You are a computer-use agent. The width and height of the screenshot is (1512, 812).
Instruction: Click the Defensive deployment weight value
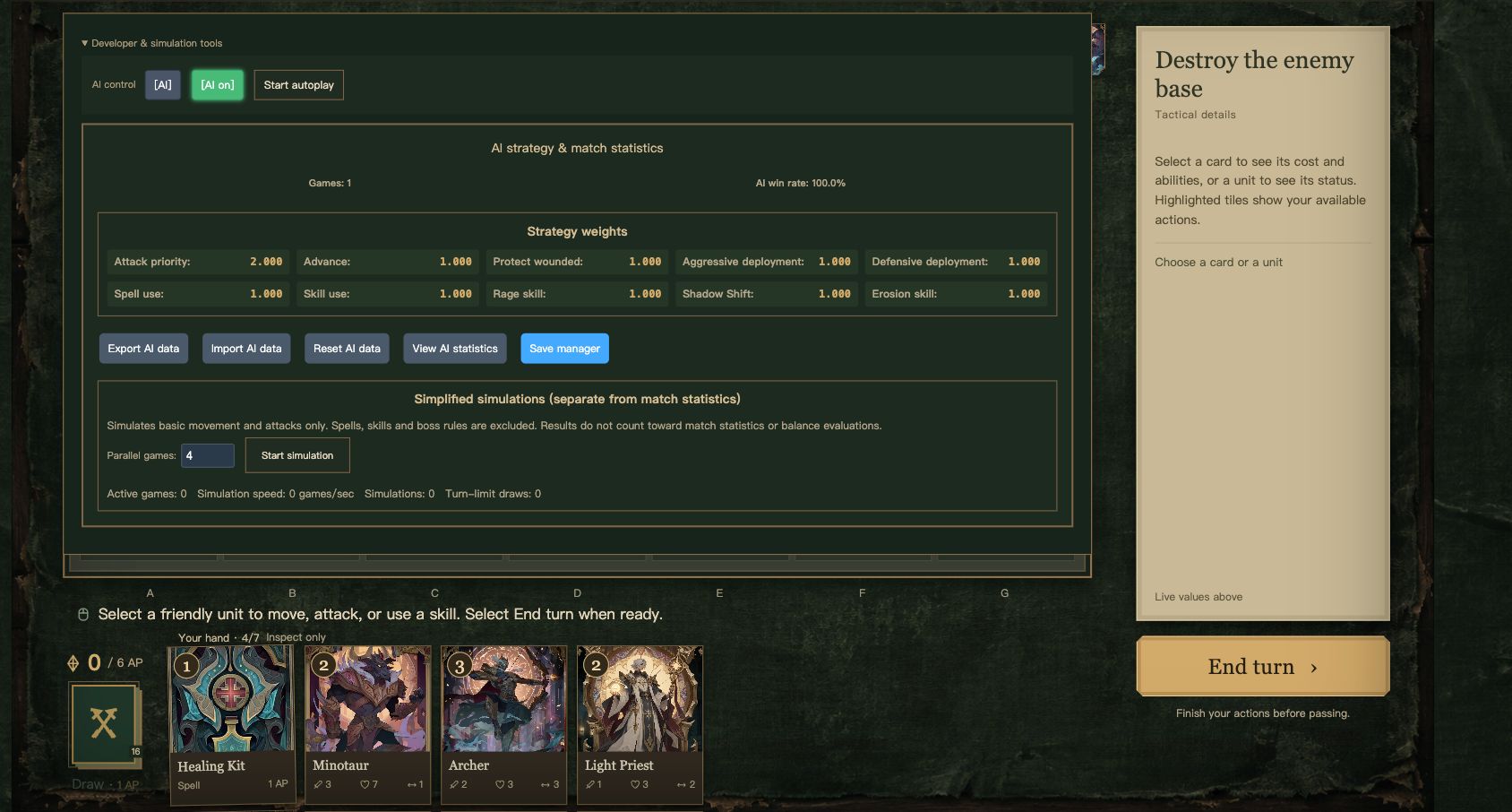coord(1024,262)
